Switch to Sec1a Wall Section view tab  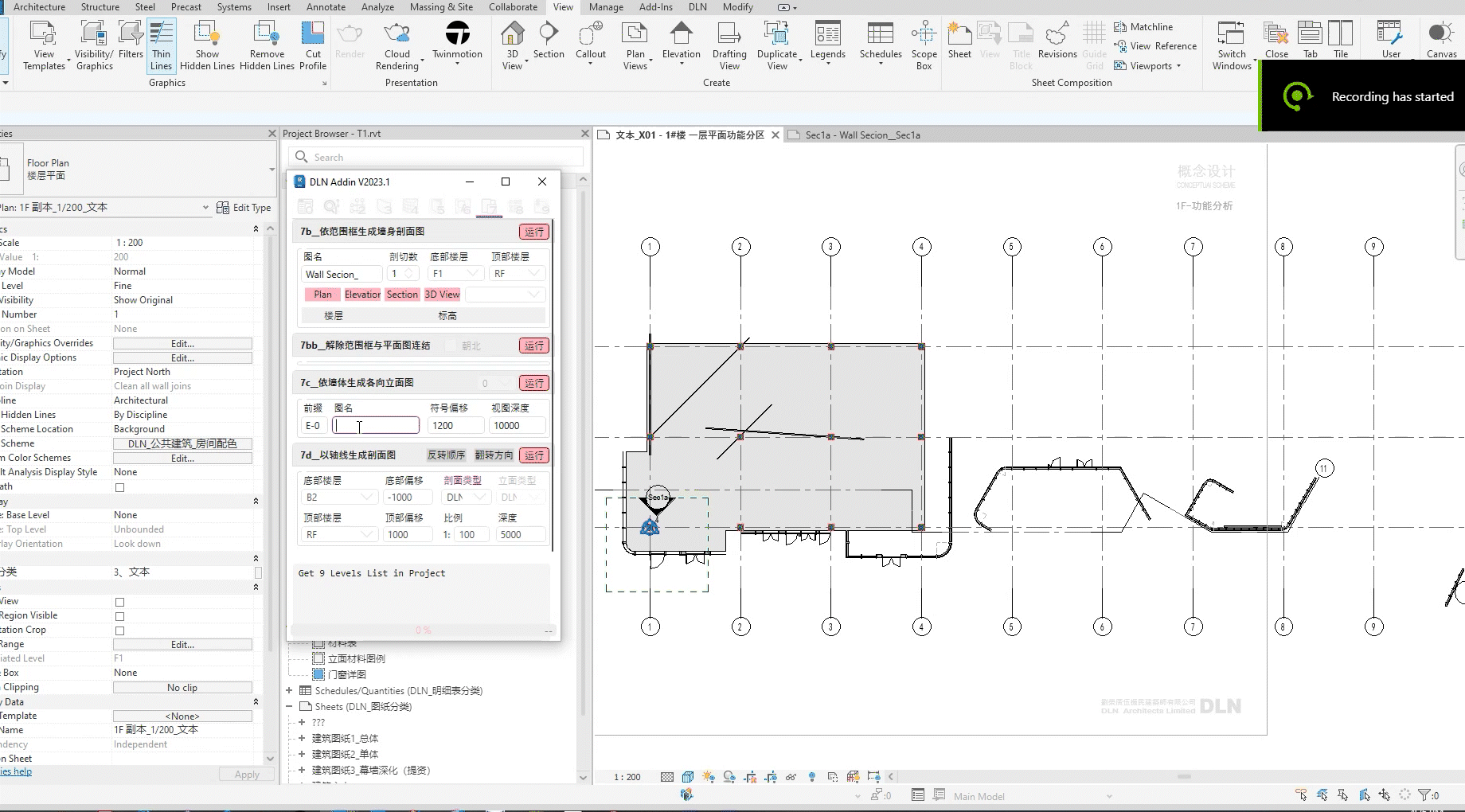click(861, 135)
